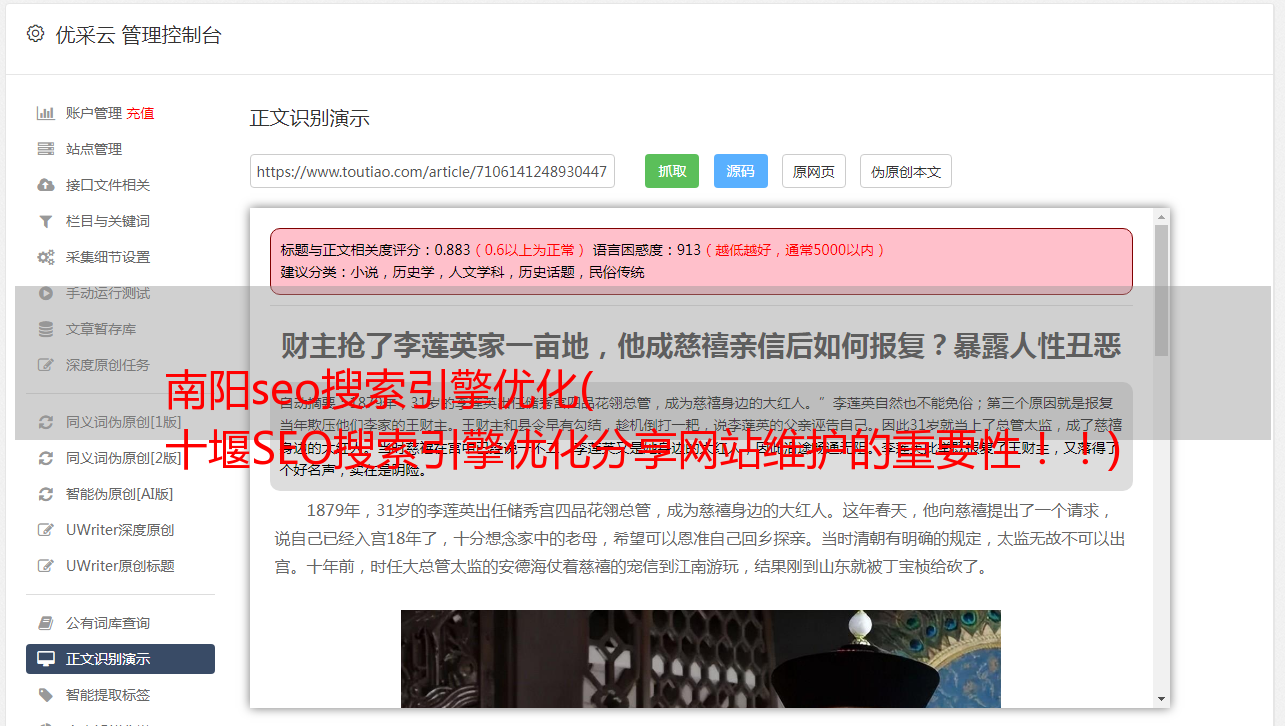Click the monitor icon for 正文识别演示
1285x726 pixels.
pos(46,659)
